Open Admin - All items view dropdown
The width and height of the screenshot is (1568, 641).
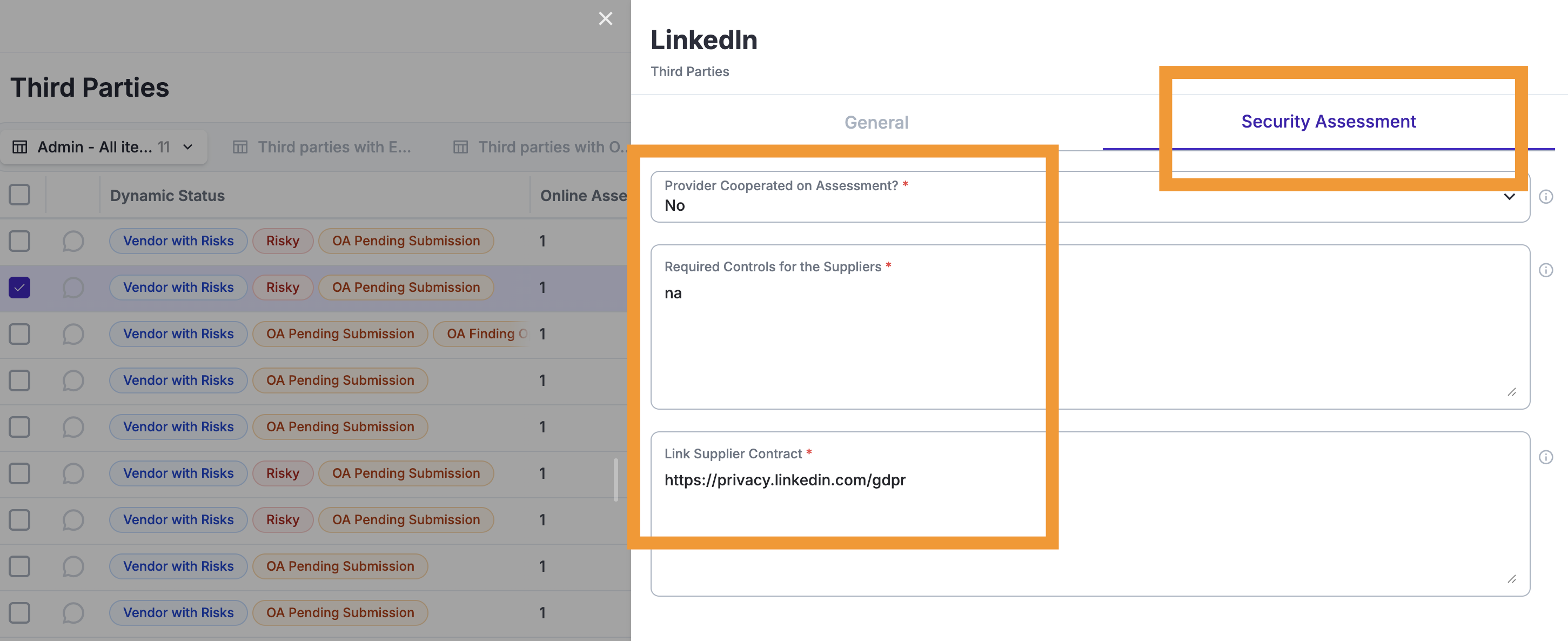click(x=187, y=148)
